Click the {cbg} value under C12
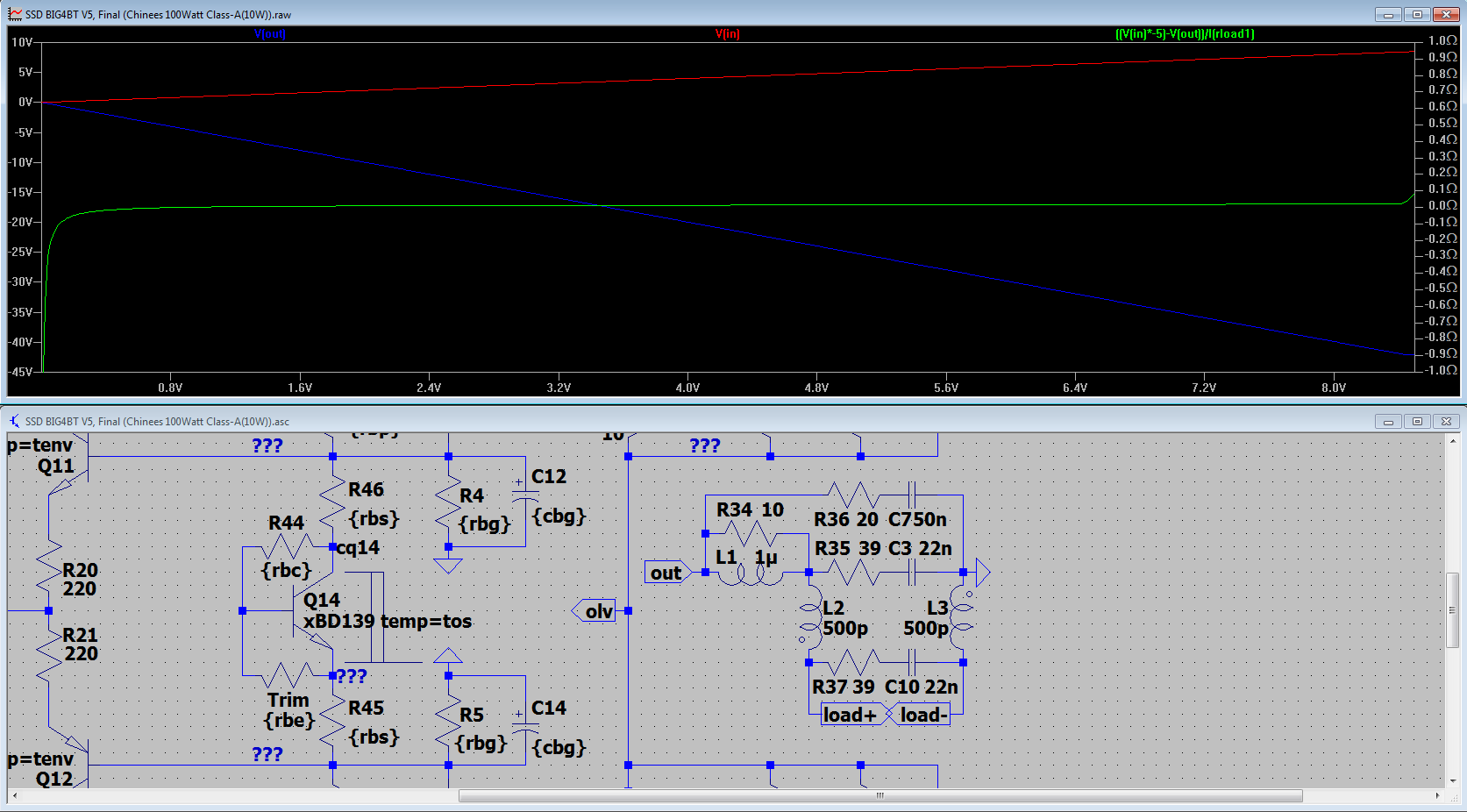The height and width of the screenshot is (812, 1467). (x=559, y=516)
